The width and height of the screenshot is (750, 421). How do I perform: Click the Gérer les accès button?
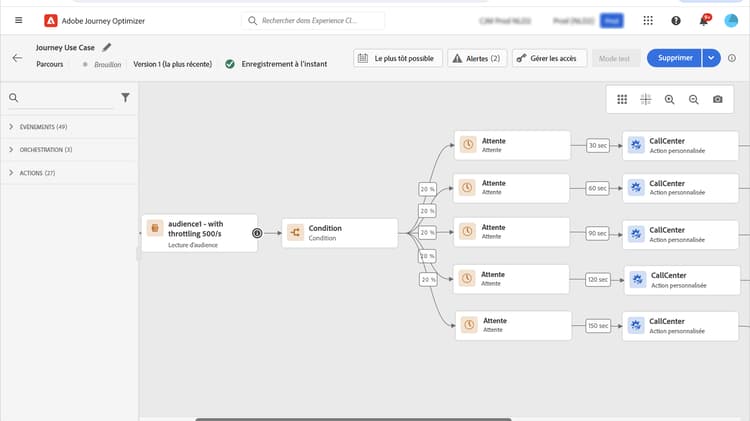[x=549, y=58]
